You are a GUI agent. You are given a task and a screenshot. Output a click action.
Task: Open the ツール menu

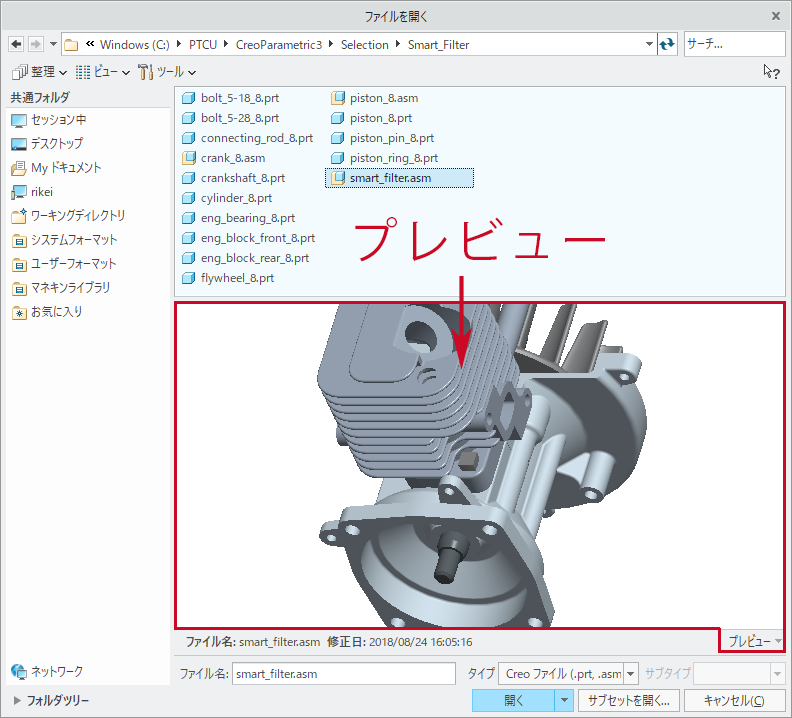[x=167, y=72]
